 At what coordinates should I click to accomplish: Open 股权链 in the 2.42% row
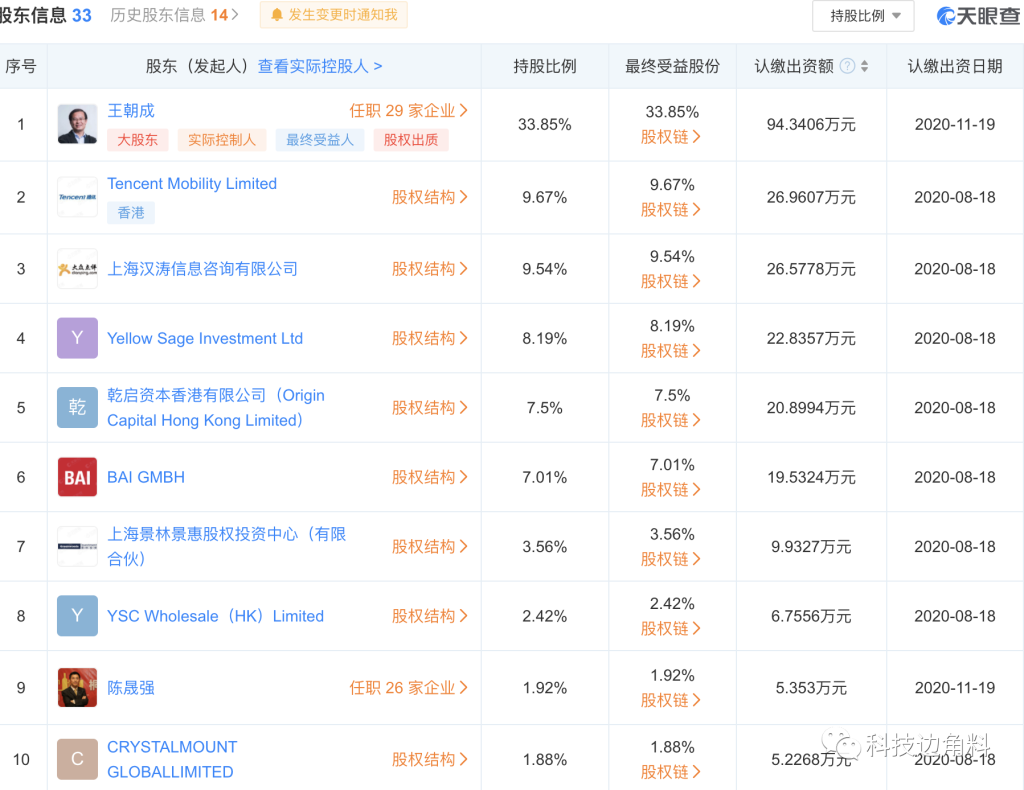[x=671, y=628]
